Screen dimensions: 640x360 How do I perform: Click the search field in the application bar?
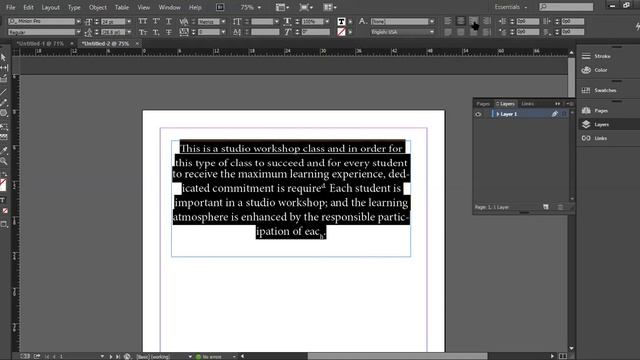coord(566,7)
